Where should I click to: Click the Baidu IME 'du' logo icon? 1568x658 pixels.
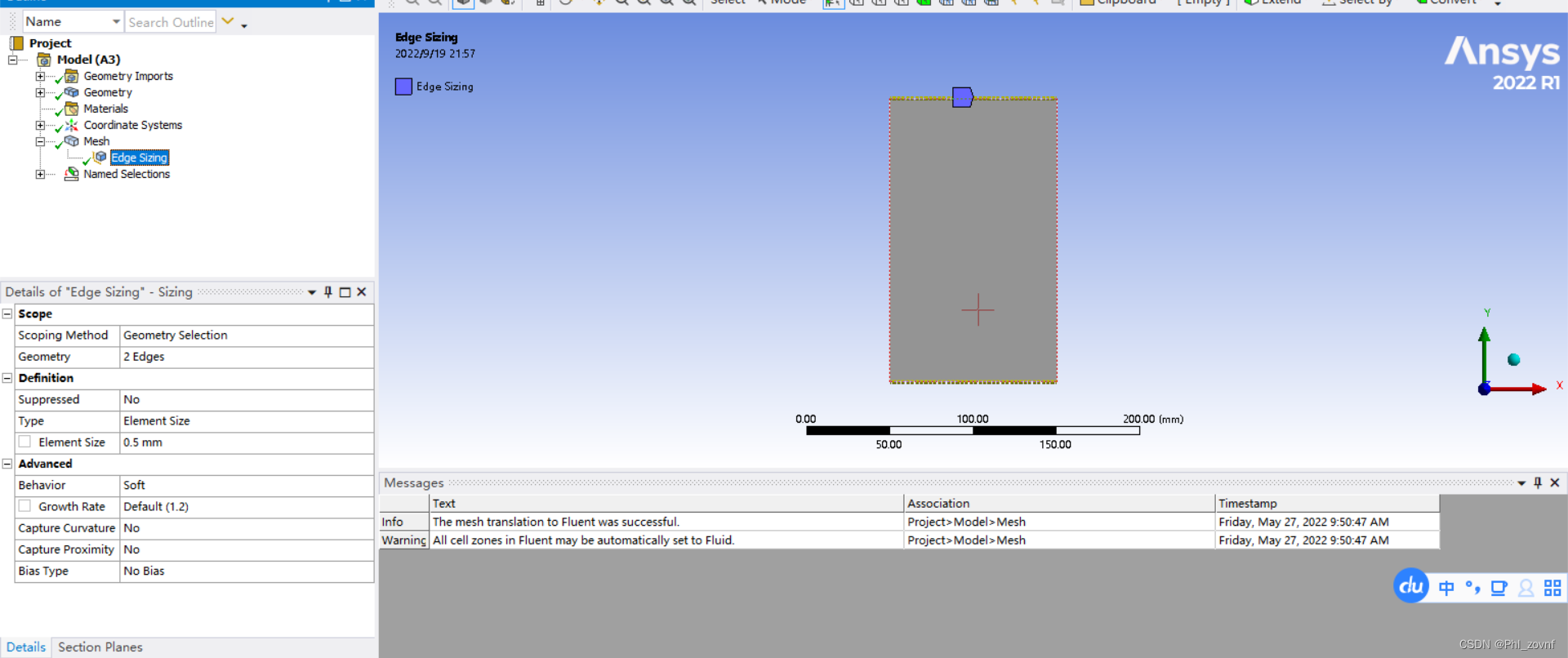pos(1410,585)
